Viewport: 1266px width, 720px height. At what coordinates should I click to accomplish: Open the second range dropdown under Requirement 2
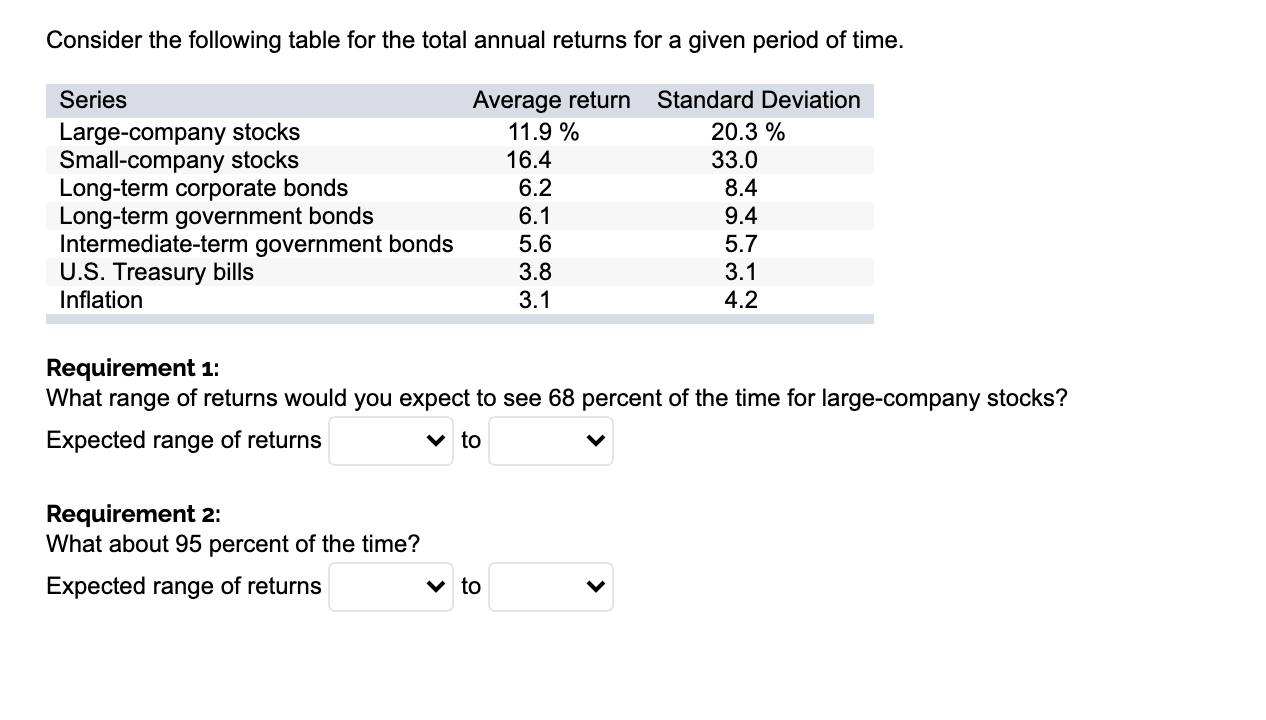click(x=550, y=586)
